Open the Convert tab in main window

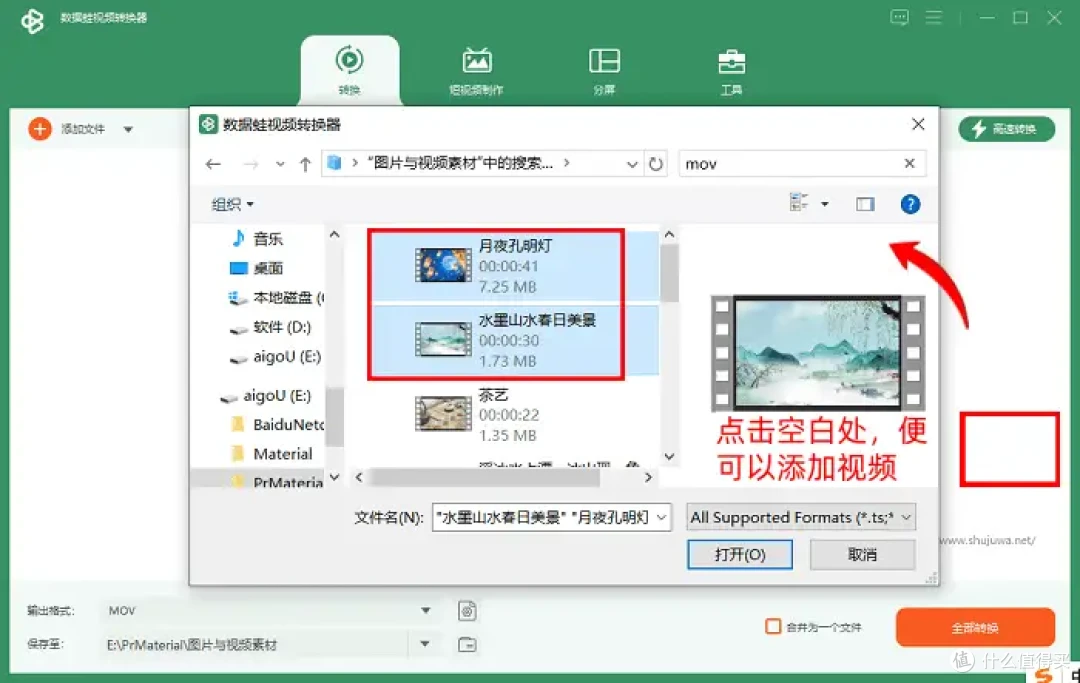pos(349,70)
